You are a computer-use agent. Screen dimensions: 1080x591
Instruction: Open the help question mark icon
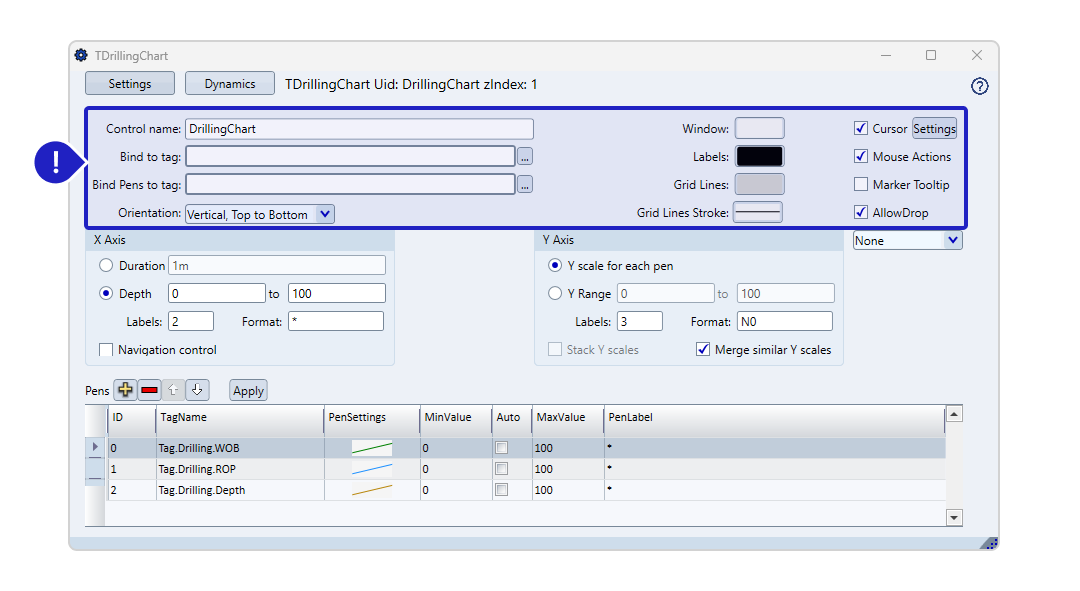pyautogui.click(x=979, y=86)
